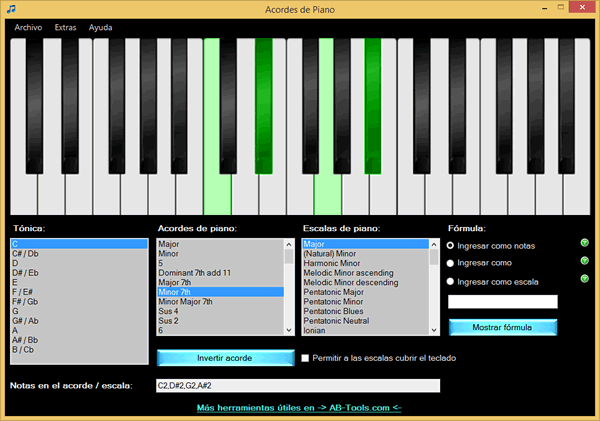The height and width of the screenshot is (421, 600).
Task: Open the Extras menu
Action: point(65,28)
